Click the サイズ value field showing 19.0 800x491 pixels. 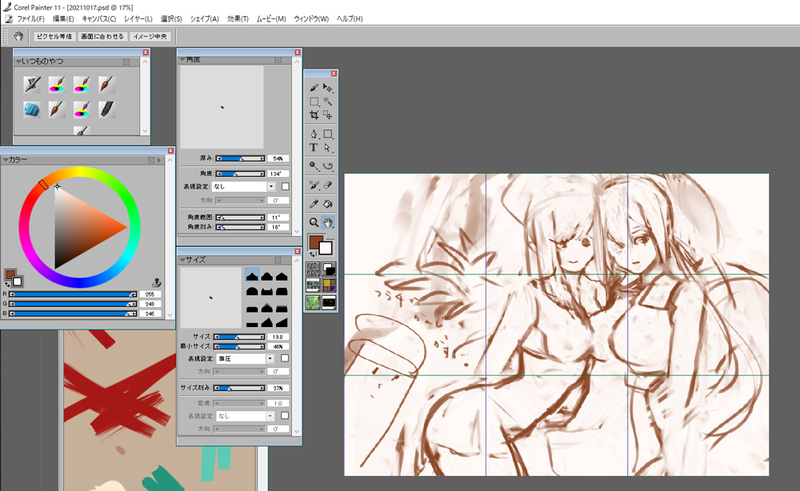(278, 337)
